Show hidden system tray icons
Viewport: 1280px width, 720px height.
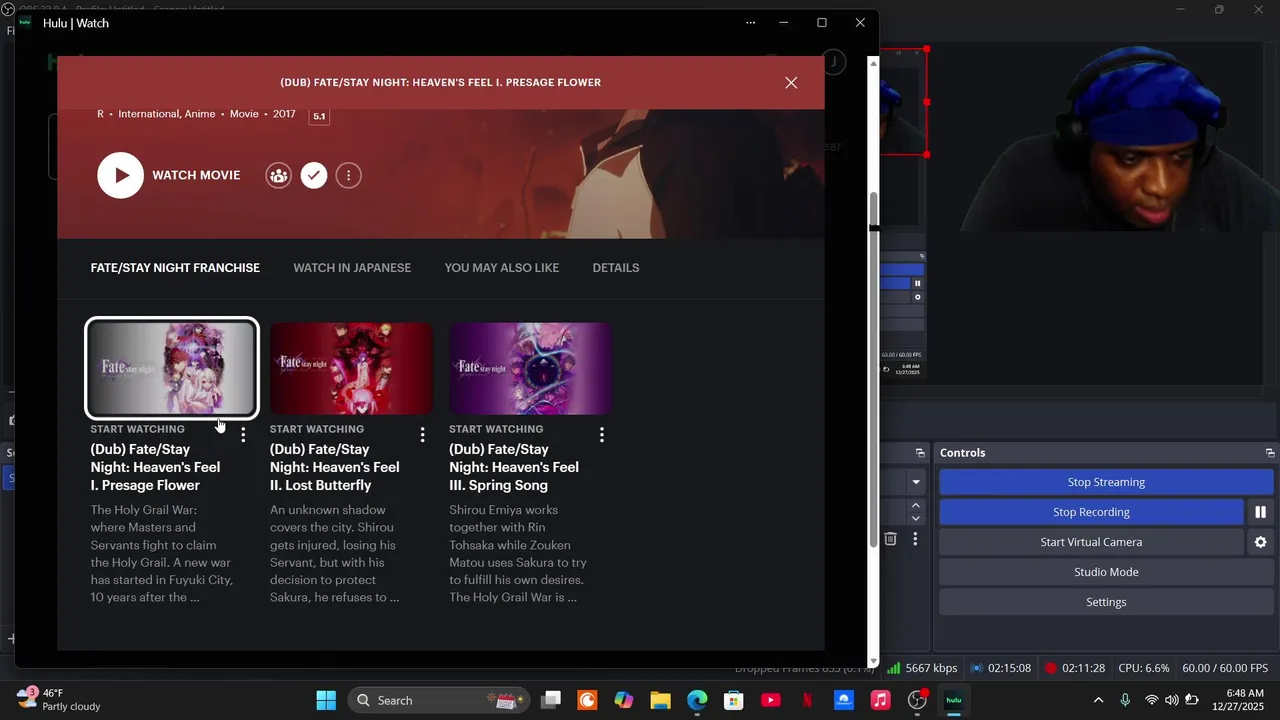point(1098,700)
